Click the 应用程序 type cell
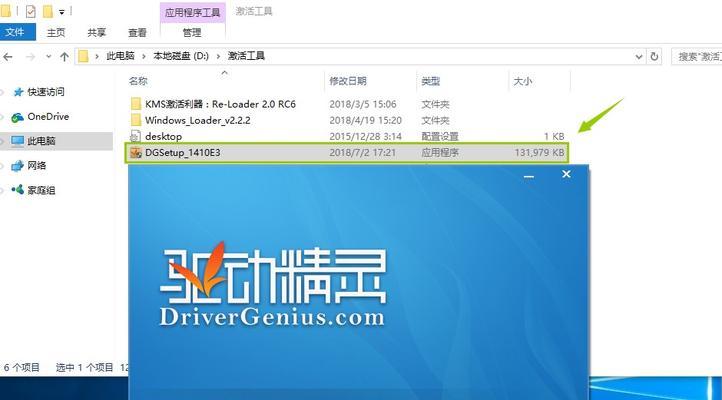This screenshot has height=400, width=722. coord(440,152)
